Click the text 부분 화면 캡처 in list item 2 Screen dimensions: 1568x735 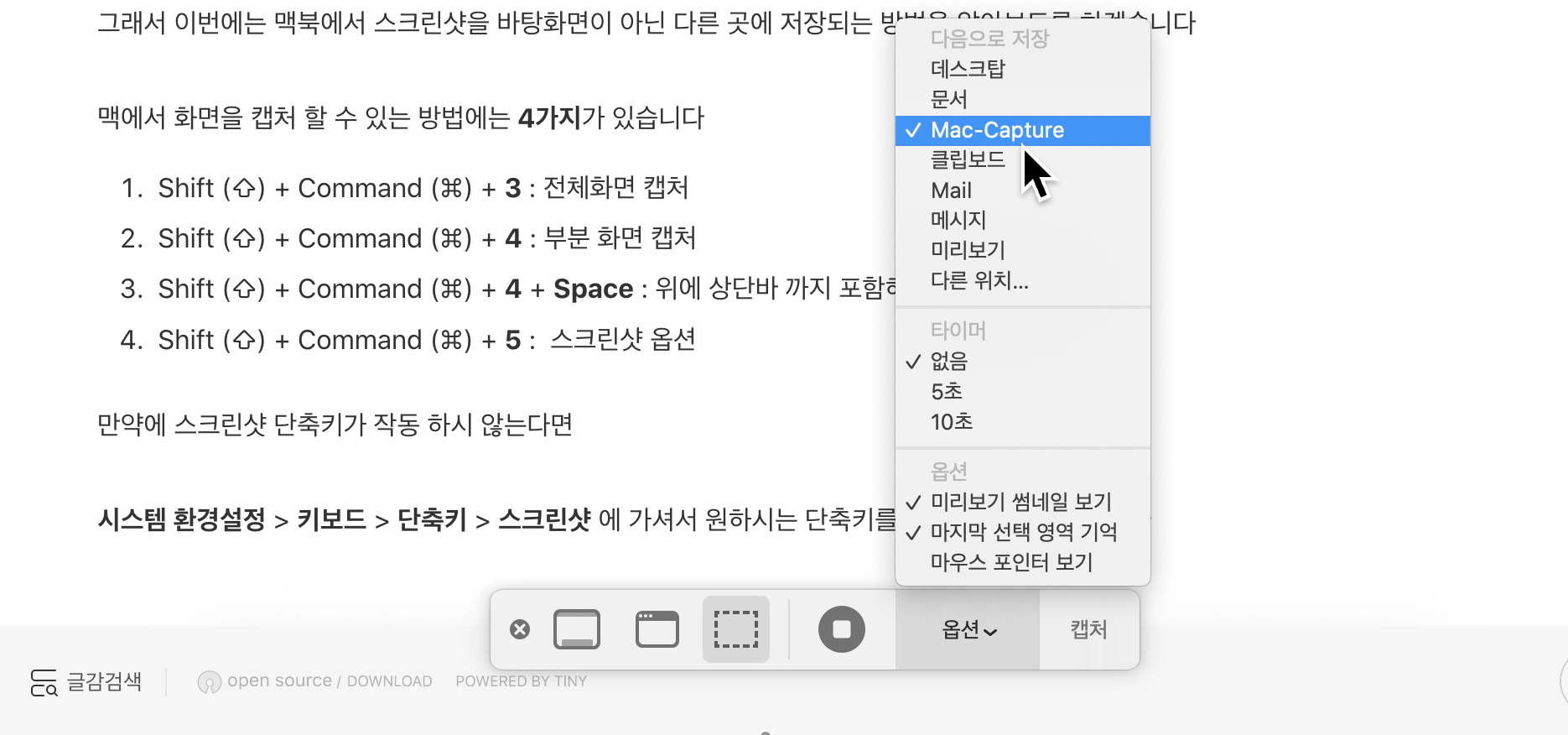620,238
